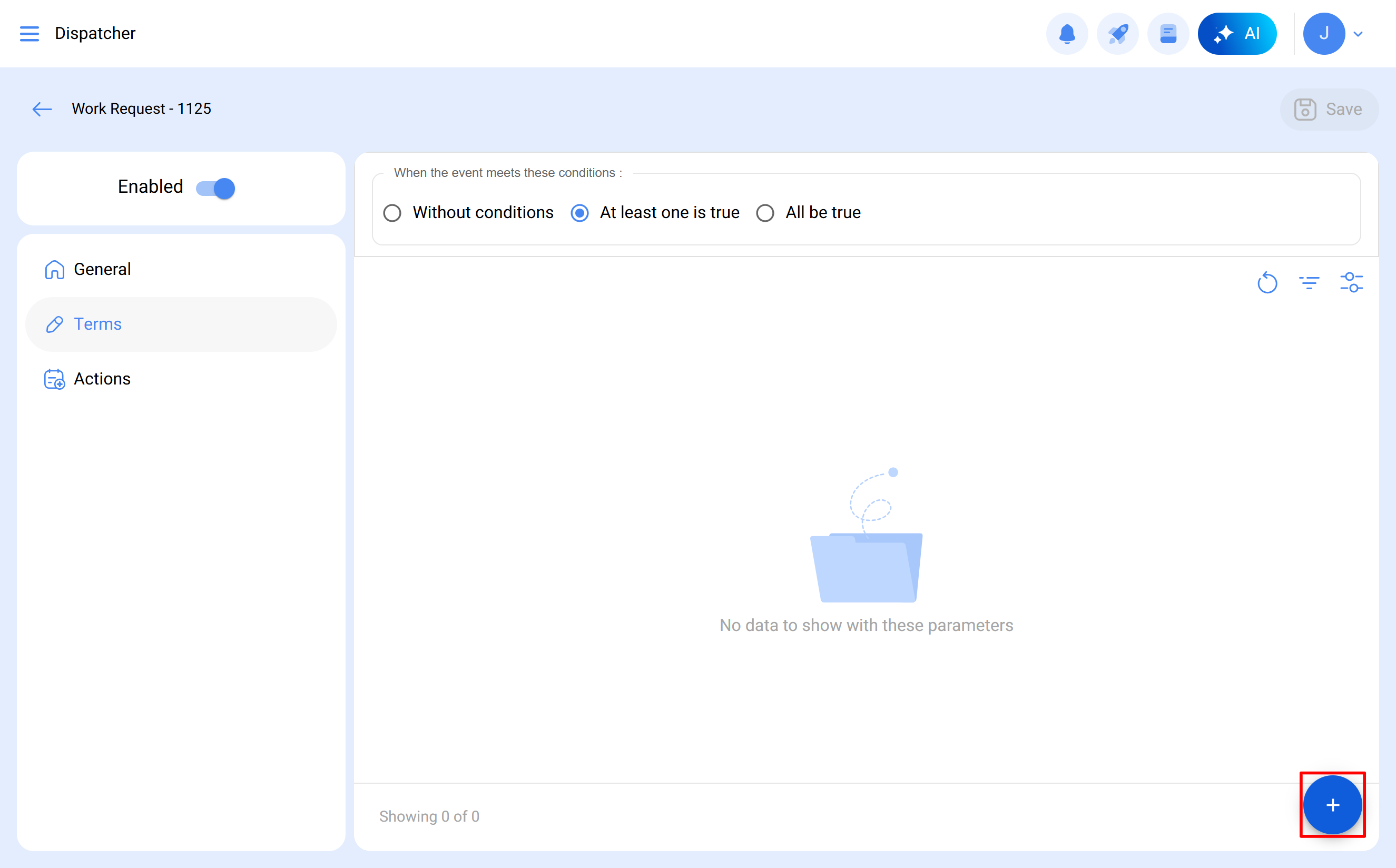Open the documentation book icon
Image resolution: width=1396 pixels, height=868 pixels.
[x=1167, y=34]
